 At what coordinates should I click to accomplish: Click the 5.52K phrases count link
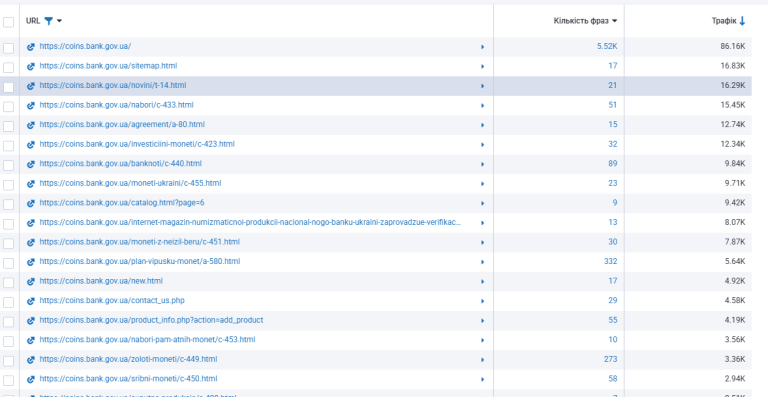(607, 46)
